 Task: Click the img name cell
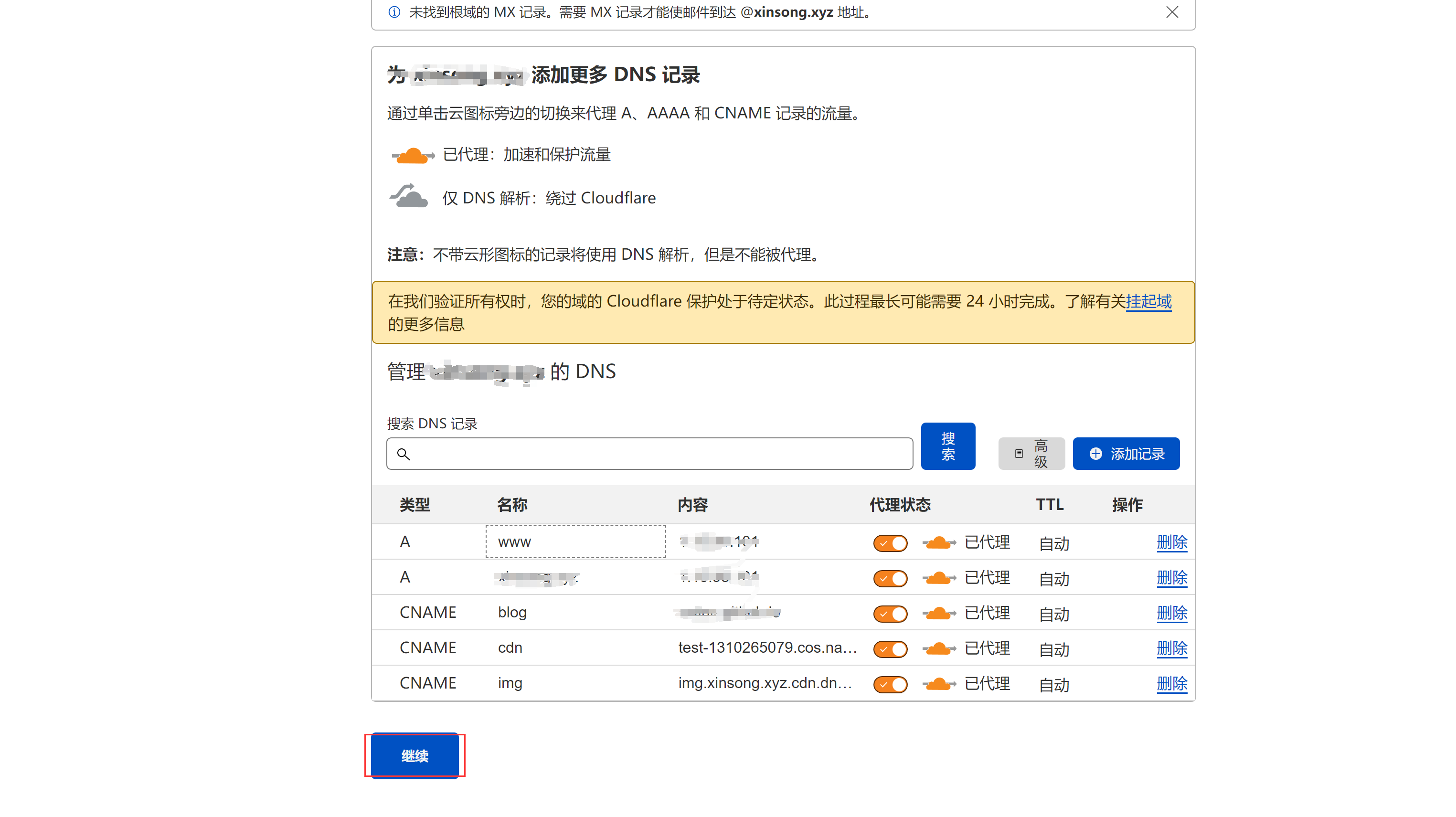click(510, 682)
